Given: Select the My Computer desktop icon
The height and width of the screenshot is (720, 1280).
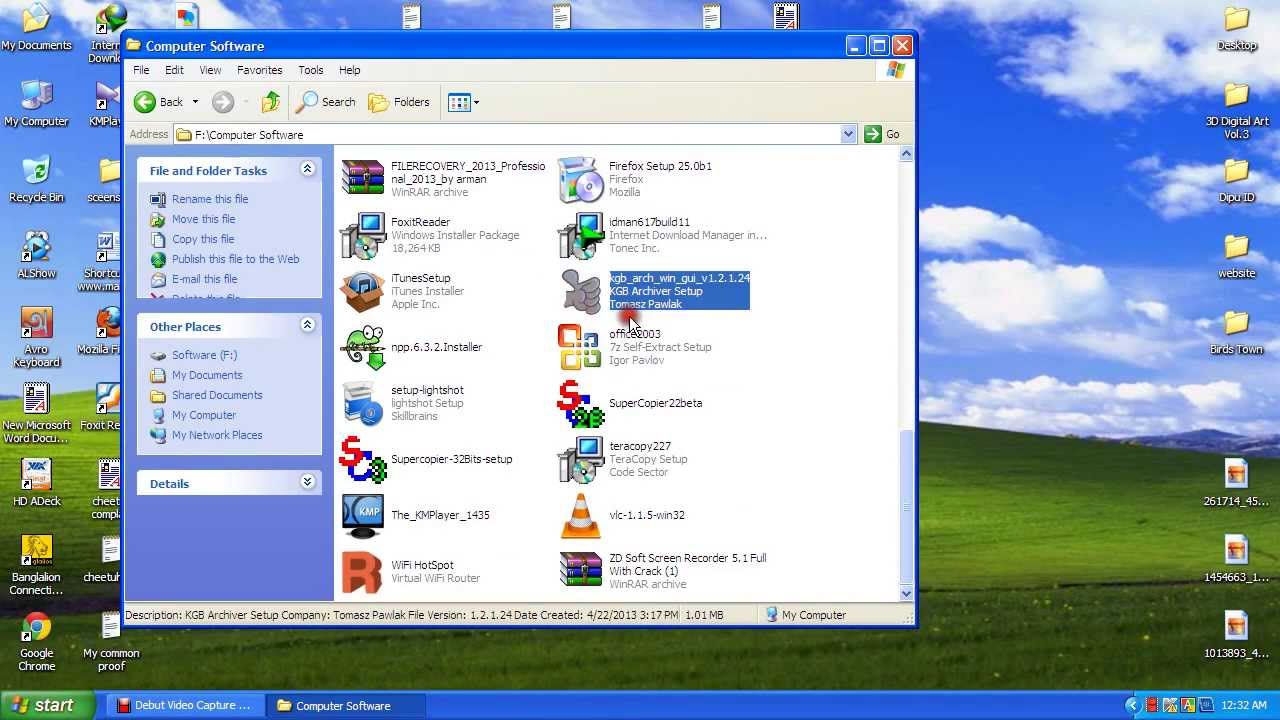Looking at the screenshot, I should click(36, 96).
